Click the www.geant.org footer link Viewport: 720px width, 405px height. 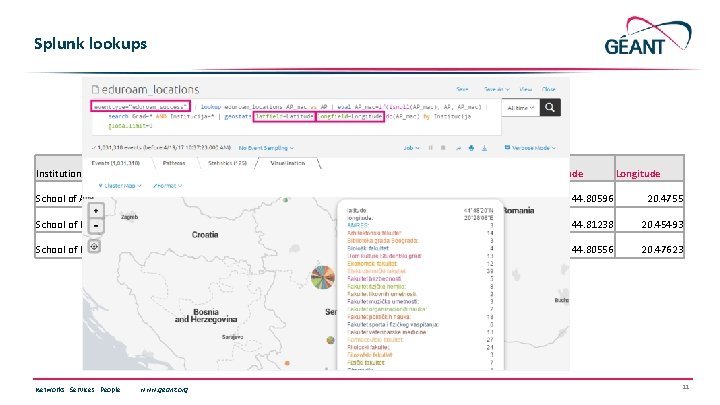pyautogui.click(x=164, y=389)
